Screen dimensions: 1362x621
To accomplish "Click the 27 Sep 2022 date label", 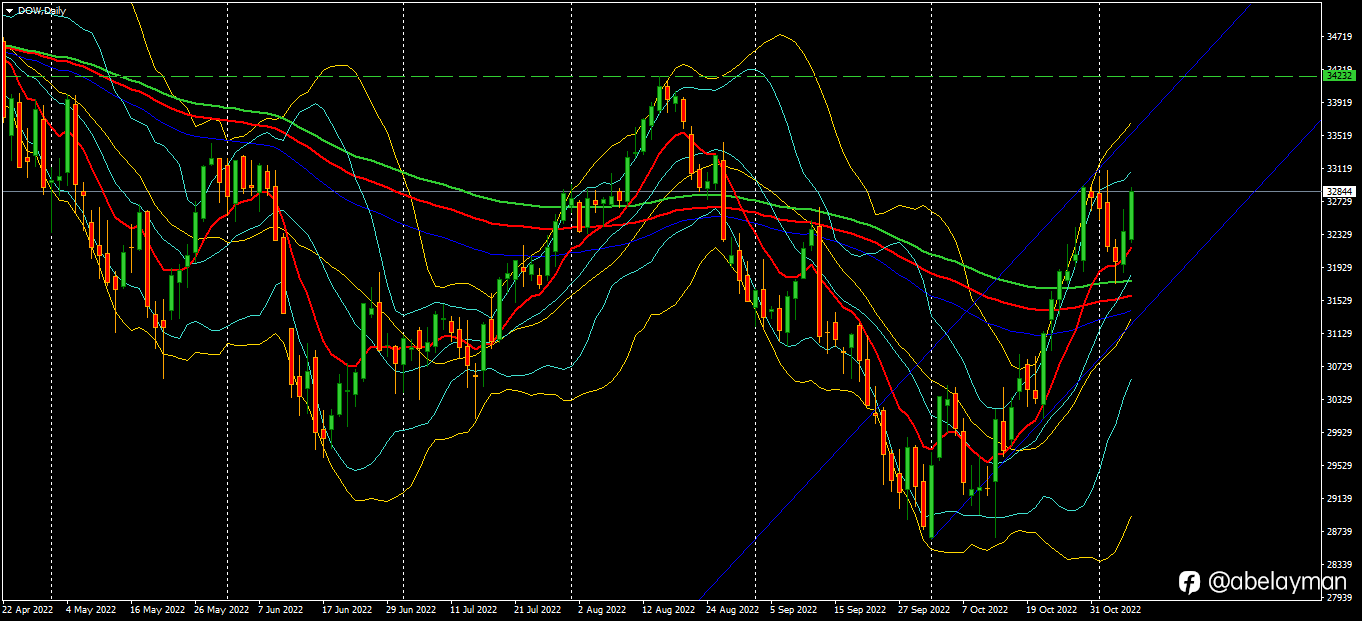I will (924, 608).
